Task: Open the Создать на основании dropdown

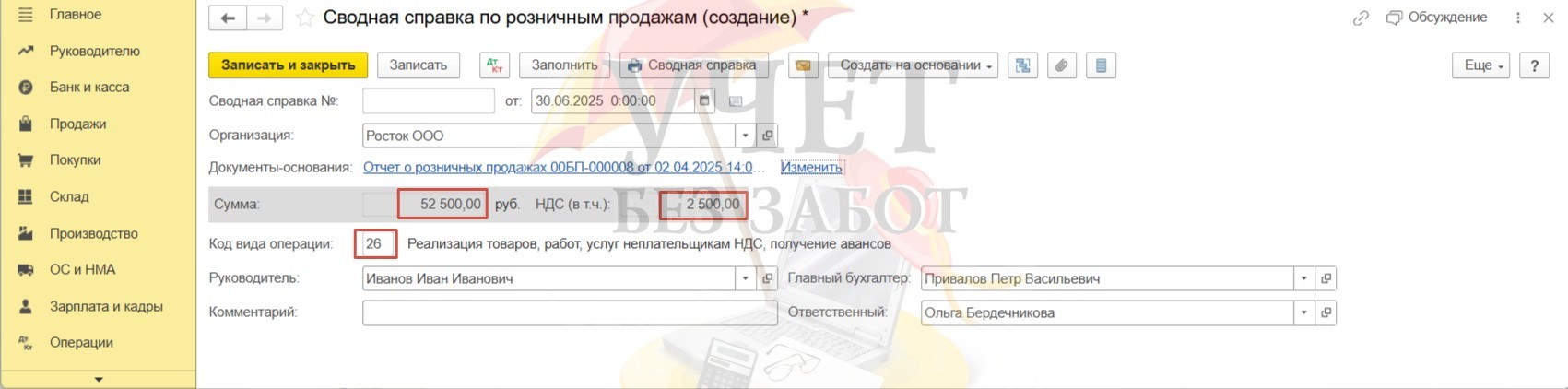Action: tap(914, 65)
